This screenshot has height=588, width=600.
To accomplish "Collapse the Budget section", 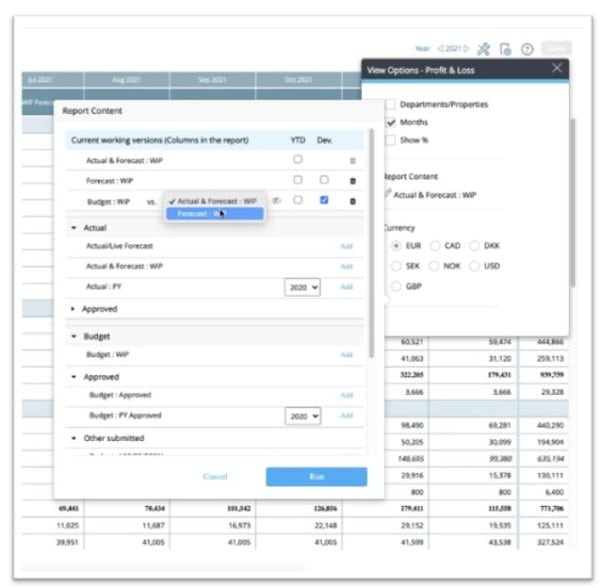I will (x=75, y=337).
